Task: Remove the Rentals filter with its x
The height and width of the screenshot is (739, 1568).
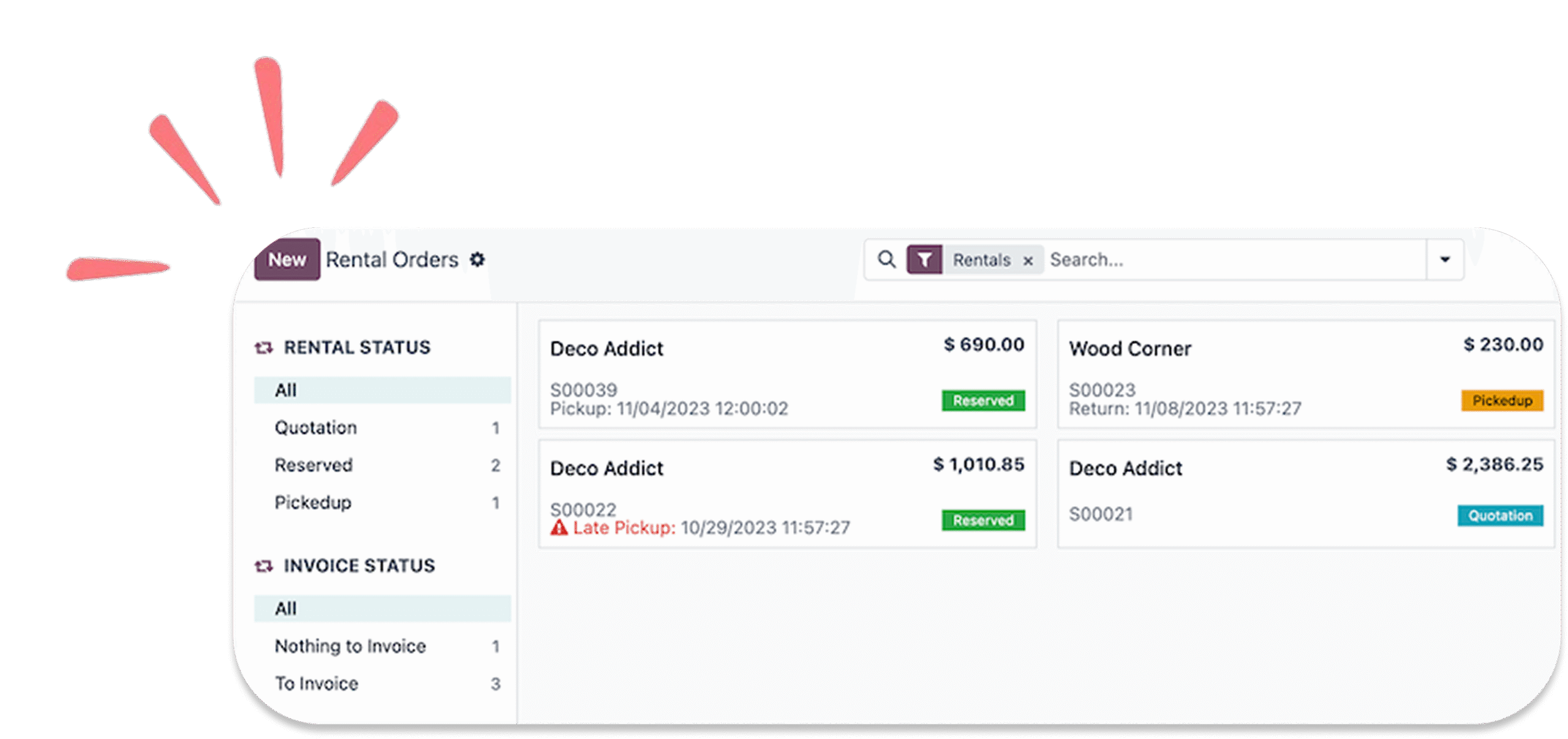Action: [1028, 261]
